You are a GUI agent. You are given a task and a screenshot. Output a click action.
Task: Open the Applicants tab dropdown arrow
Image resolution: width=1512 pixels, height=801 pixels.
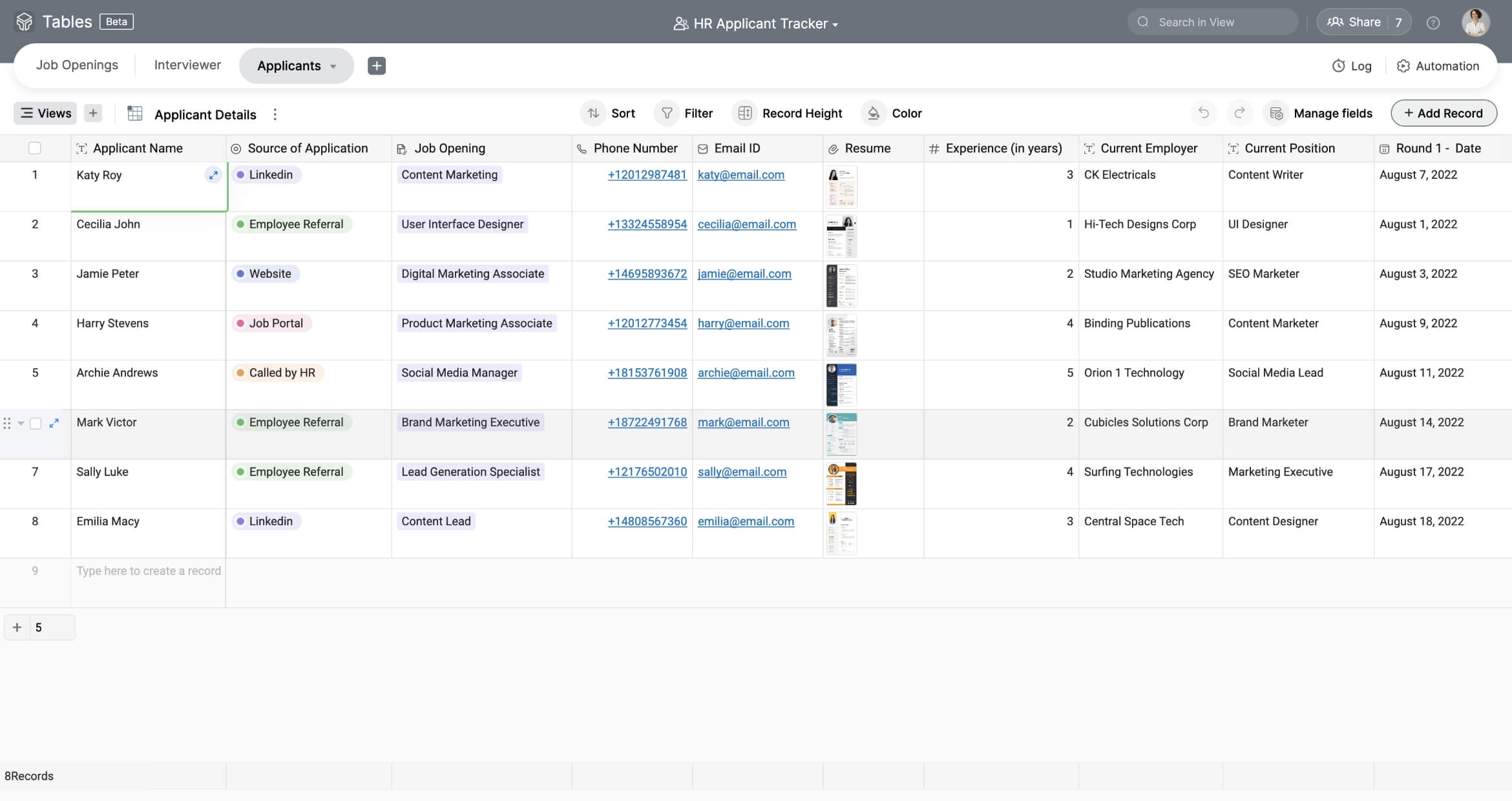tap(333, 67)
